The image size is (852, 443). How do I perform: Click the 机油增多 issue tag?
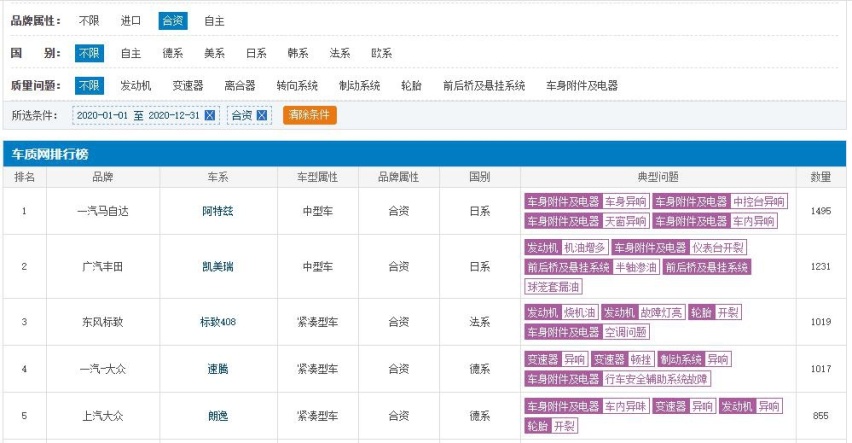[584, 248]
